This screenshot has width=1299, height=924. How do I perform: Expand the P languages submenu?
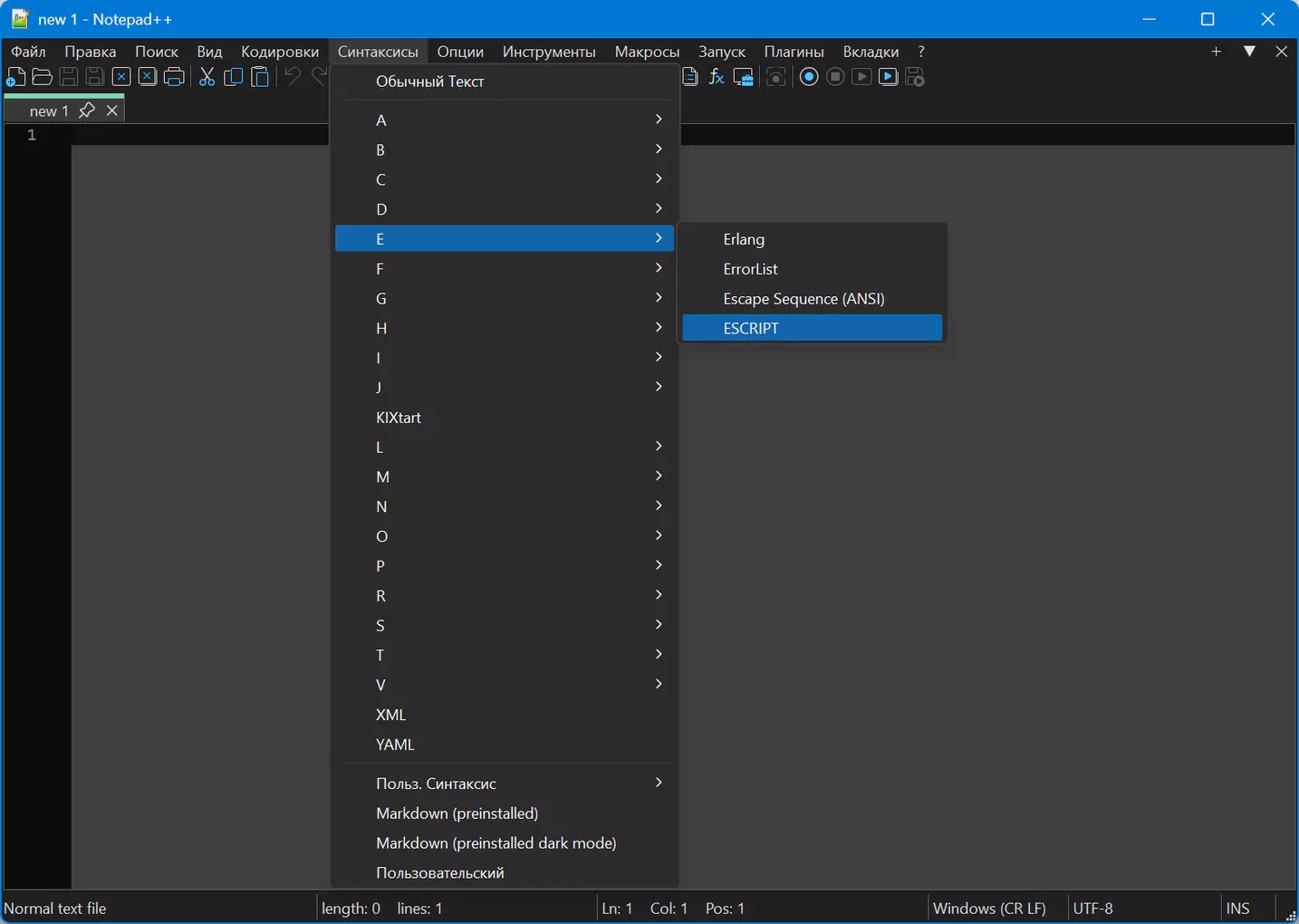[x=505, y=565]
